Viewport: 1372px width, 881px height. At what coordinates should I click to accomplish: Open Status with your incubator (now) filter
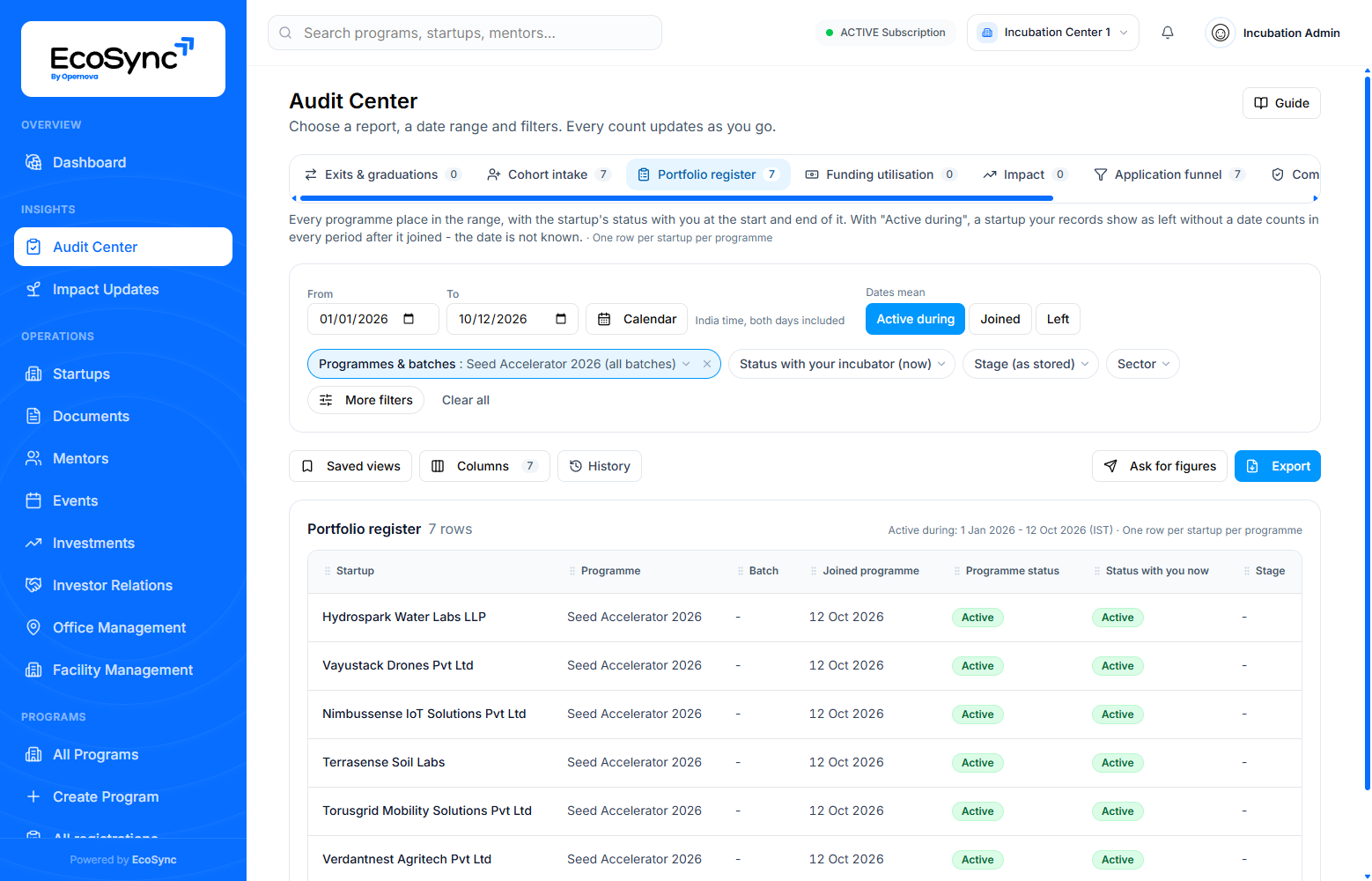pyautogui.click(x=842, y=364)
